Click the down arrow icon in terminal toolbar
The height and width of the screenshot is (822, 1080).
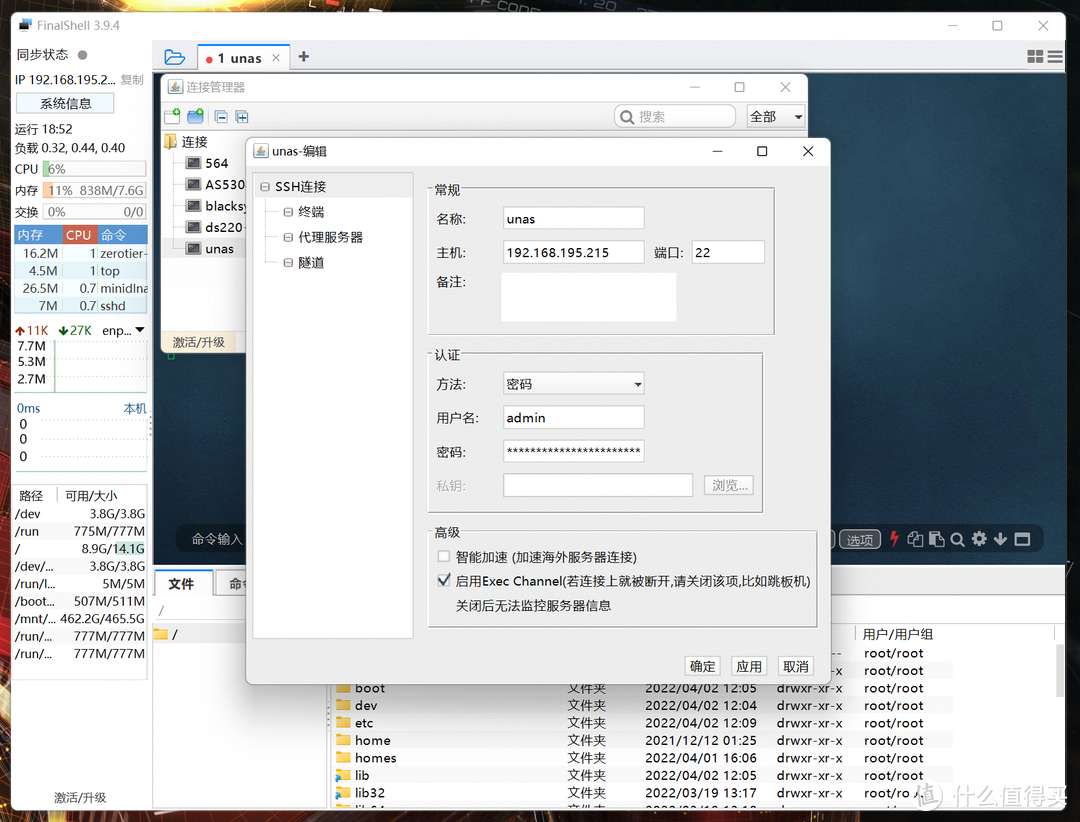click(1000, 539)
